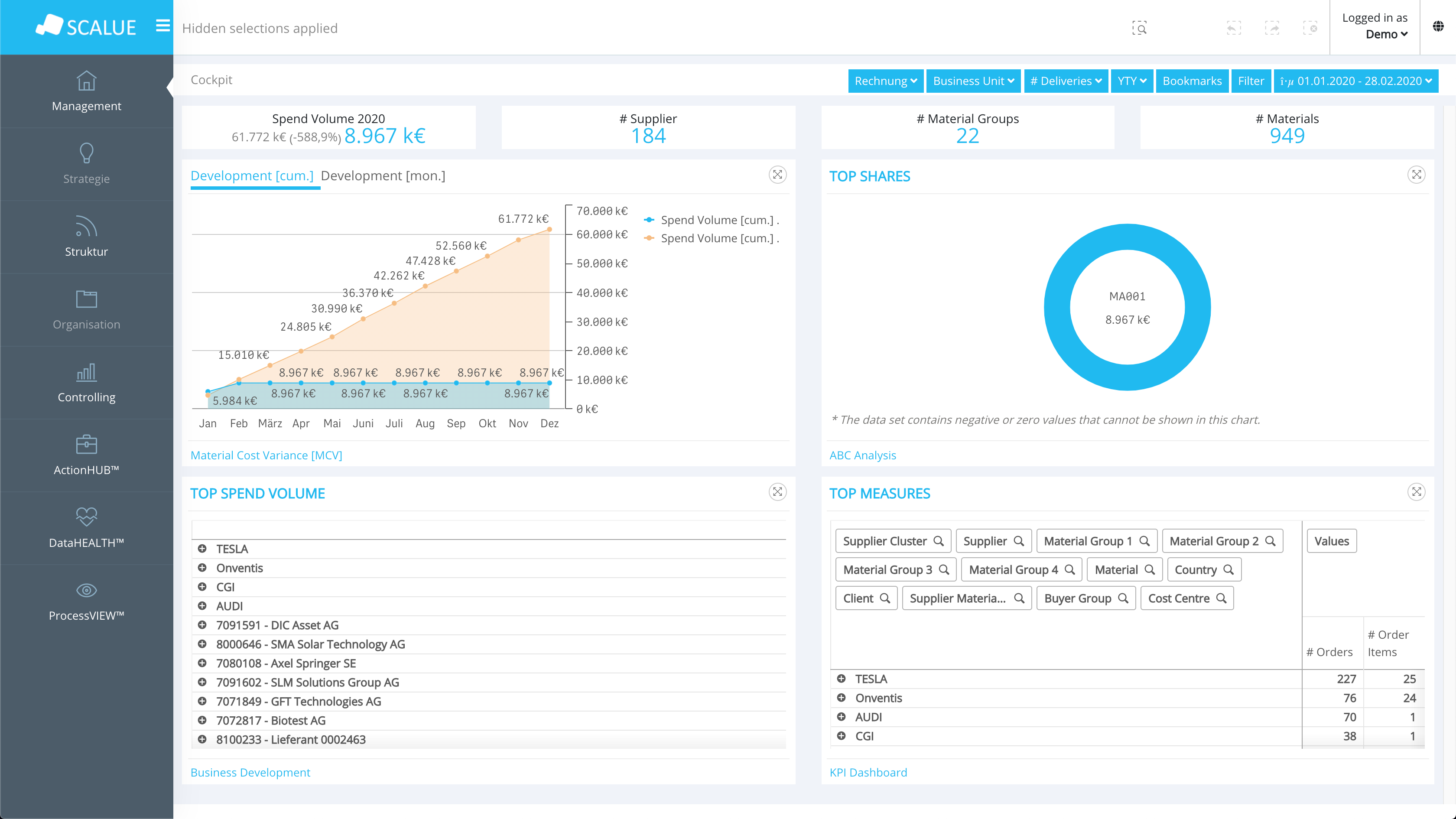Open Material Cost Variance [MCV] link

266,455
